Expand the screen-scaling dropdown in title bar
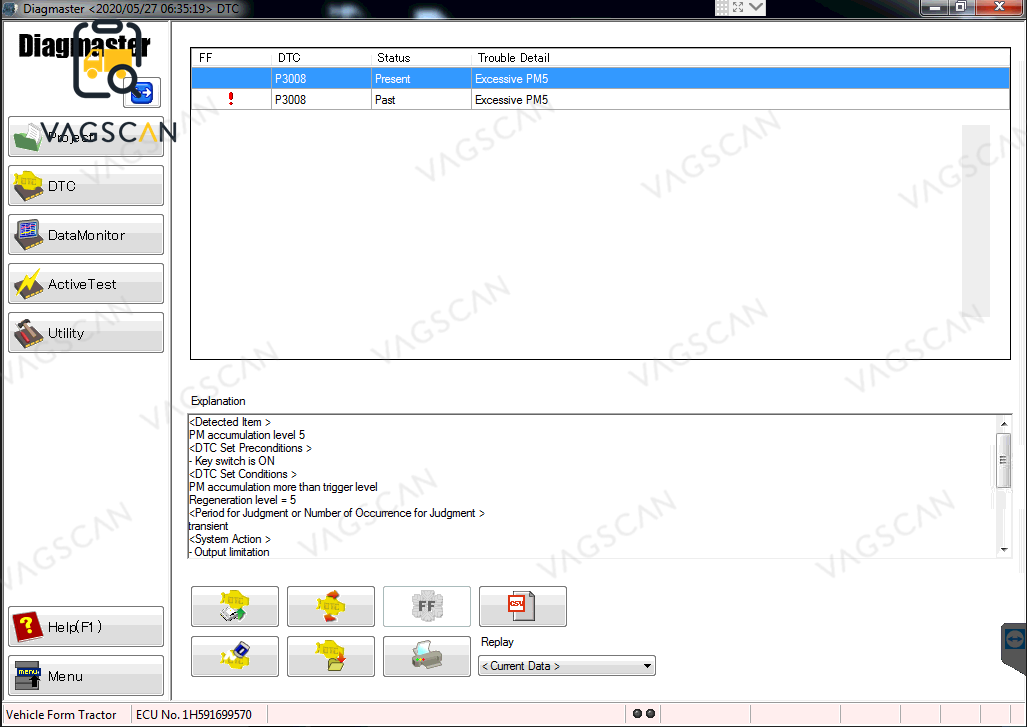The image size is (1027, 727). coord(757,8)
